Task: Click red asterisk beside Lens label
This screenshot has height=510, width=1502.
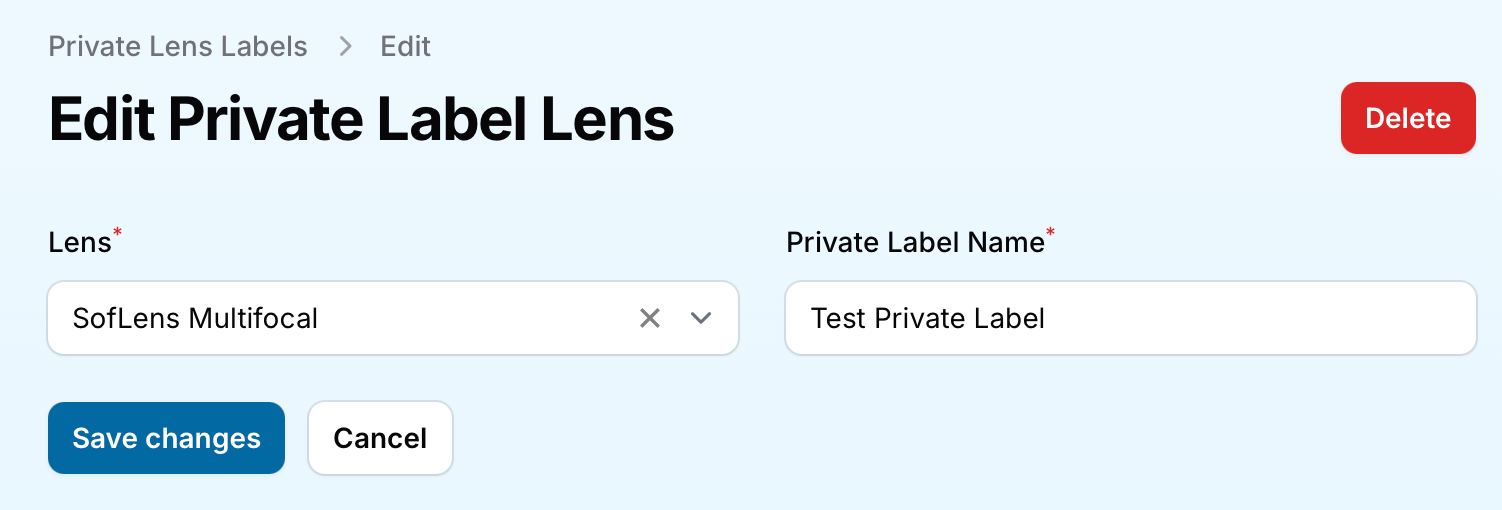Action: pyautogui.click(x=117, y=232)
